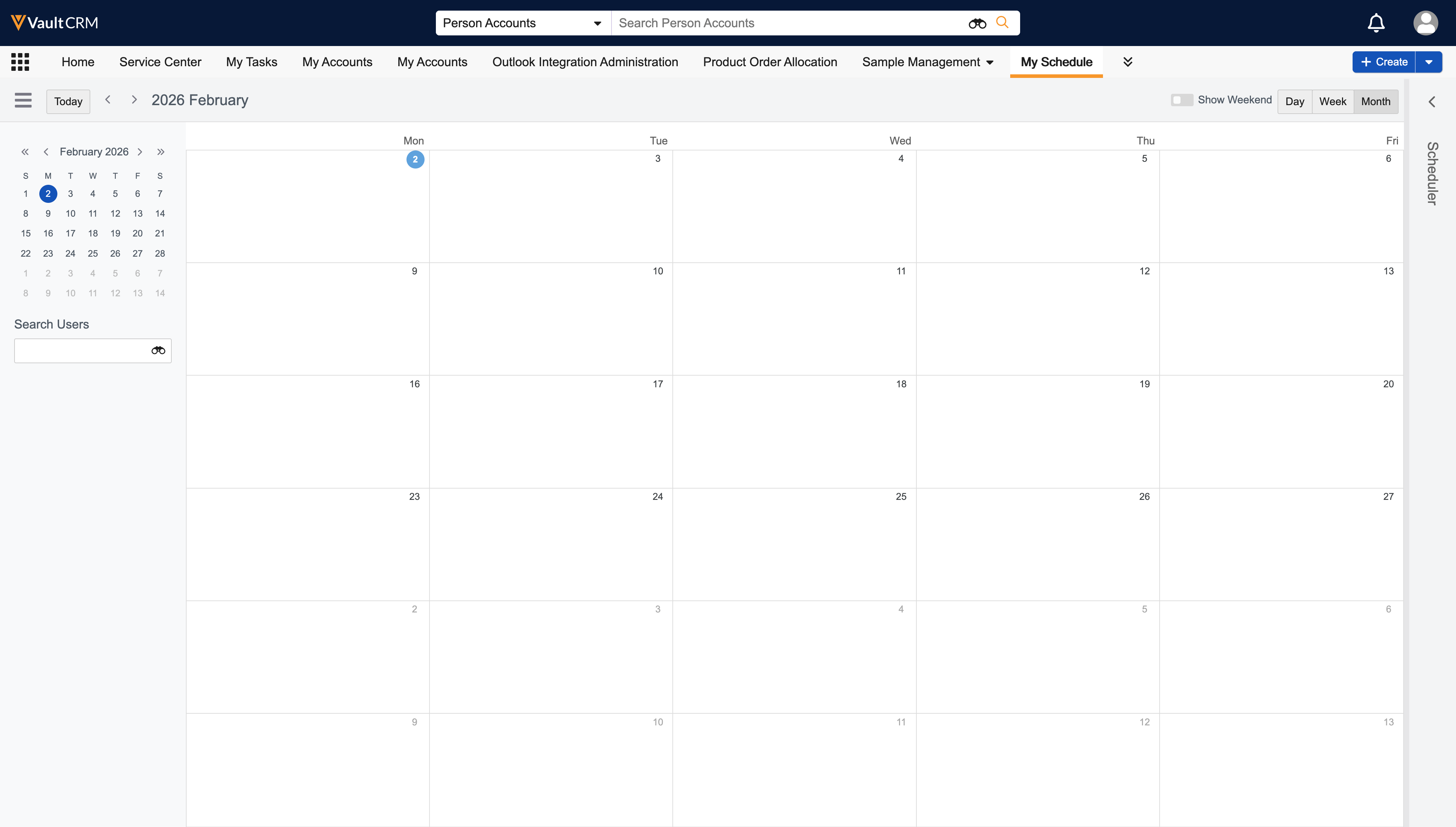Open the app launcher grid icon
Screen dimensions: 1456x827
click(x=20, y=62)
